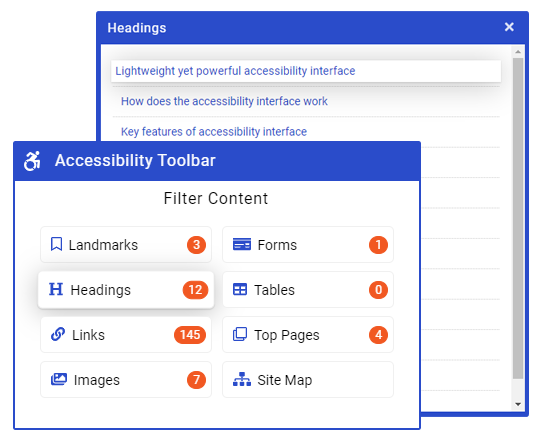Click the Tables grid icon
The height and width of the screenshot is (440, 540).
(240, 289)
